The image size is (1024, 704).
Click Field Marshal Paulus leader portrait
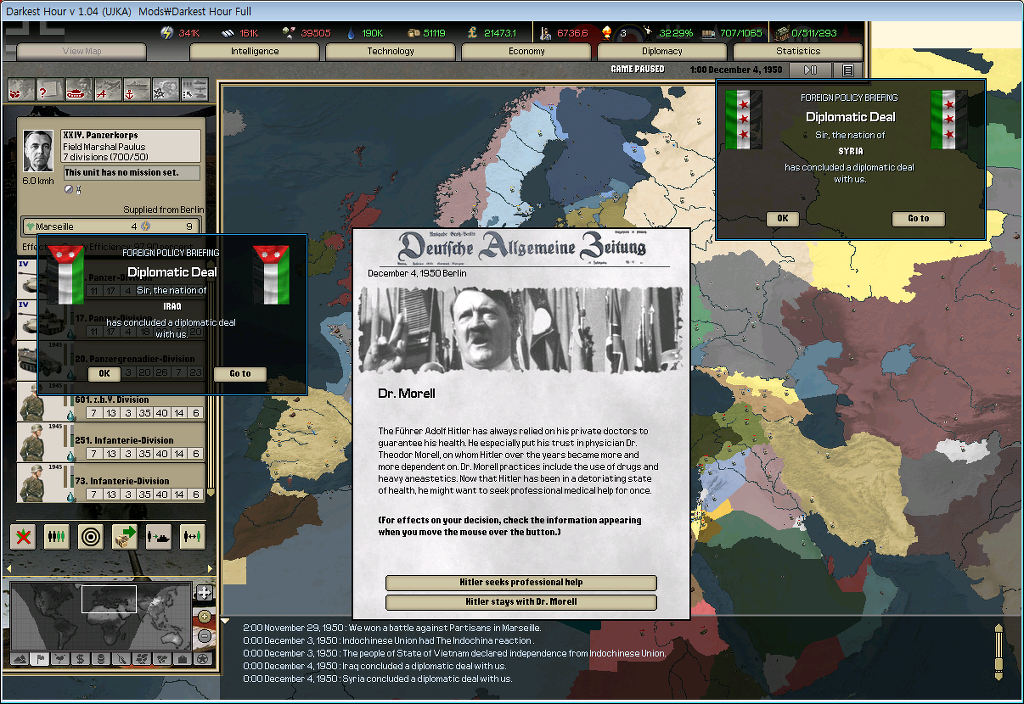tap(38, 151)
